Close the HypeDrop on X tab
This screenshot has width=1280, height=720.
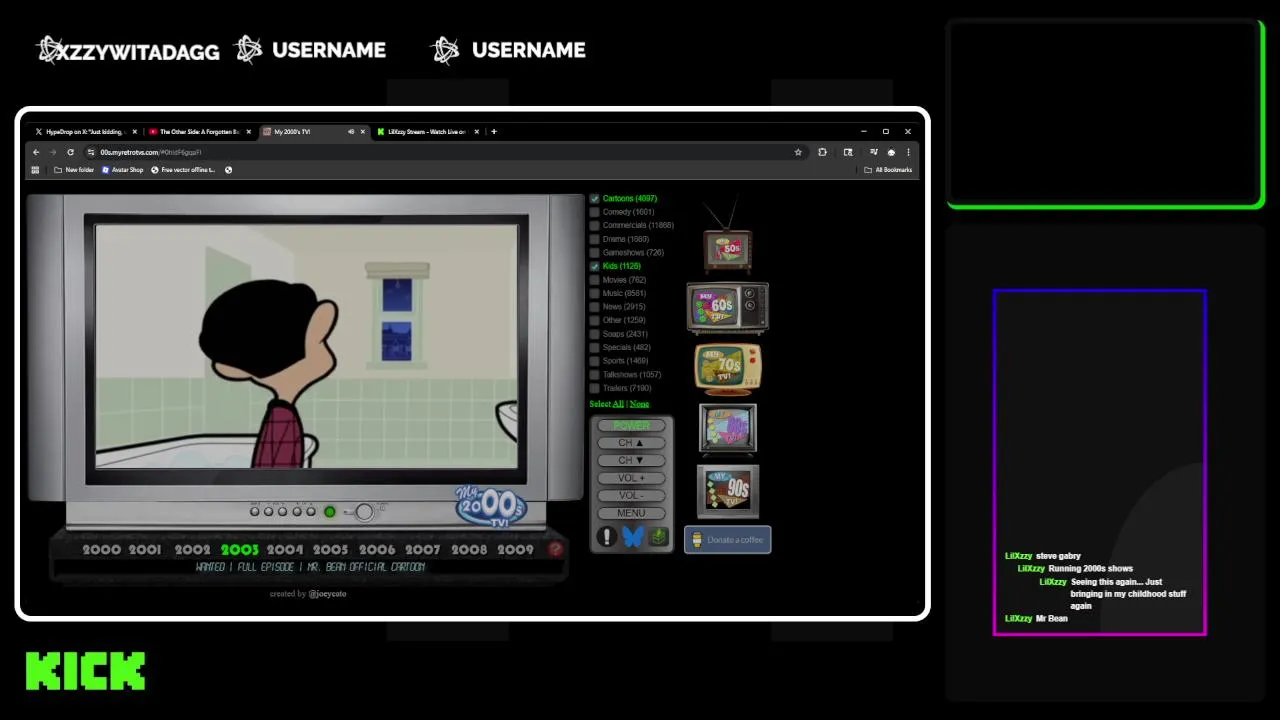[135, 131]
